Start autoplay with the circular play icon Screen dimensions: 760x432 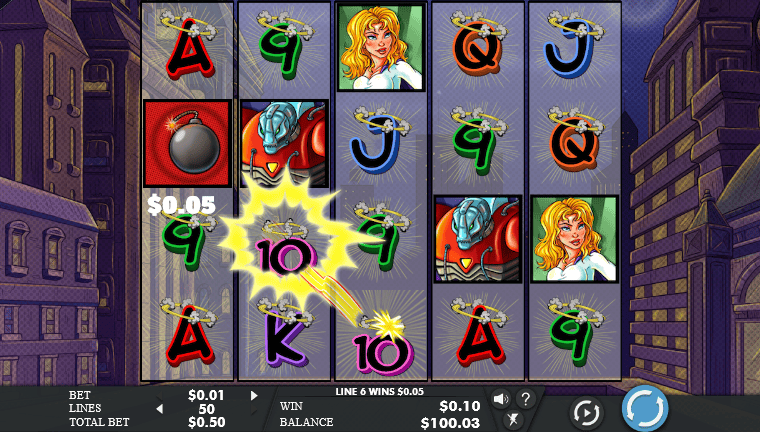pyautogui.click(x=586, y=413)
